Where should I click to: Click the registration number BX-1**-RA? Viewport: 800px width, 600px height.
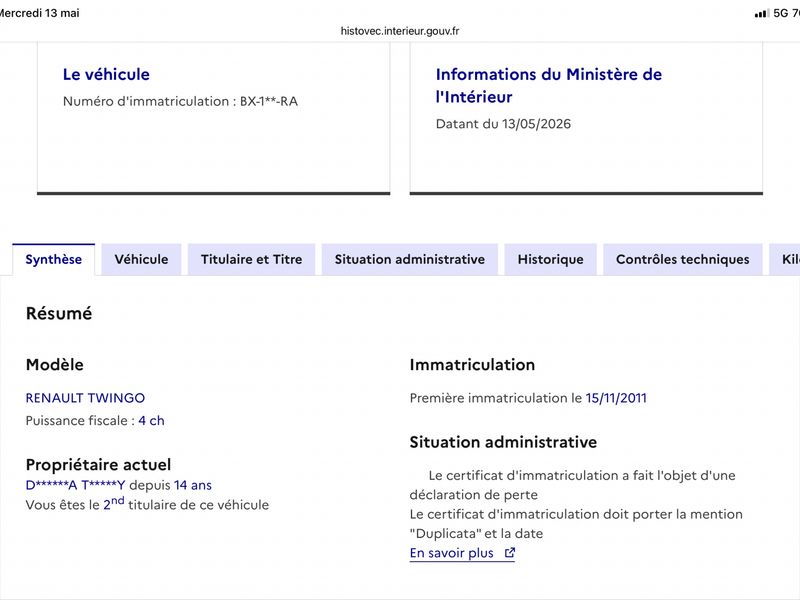tap(269, 101)
